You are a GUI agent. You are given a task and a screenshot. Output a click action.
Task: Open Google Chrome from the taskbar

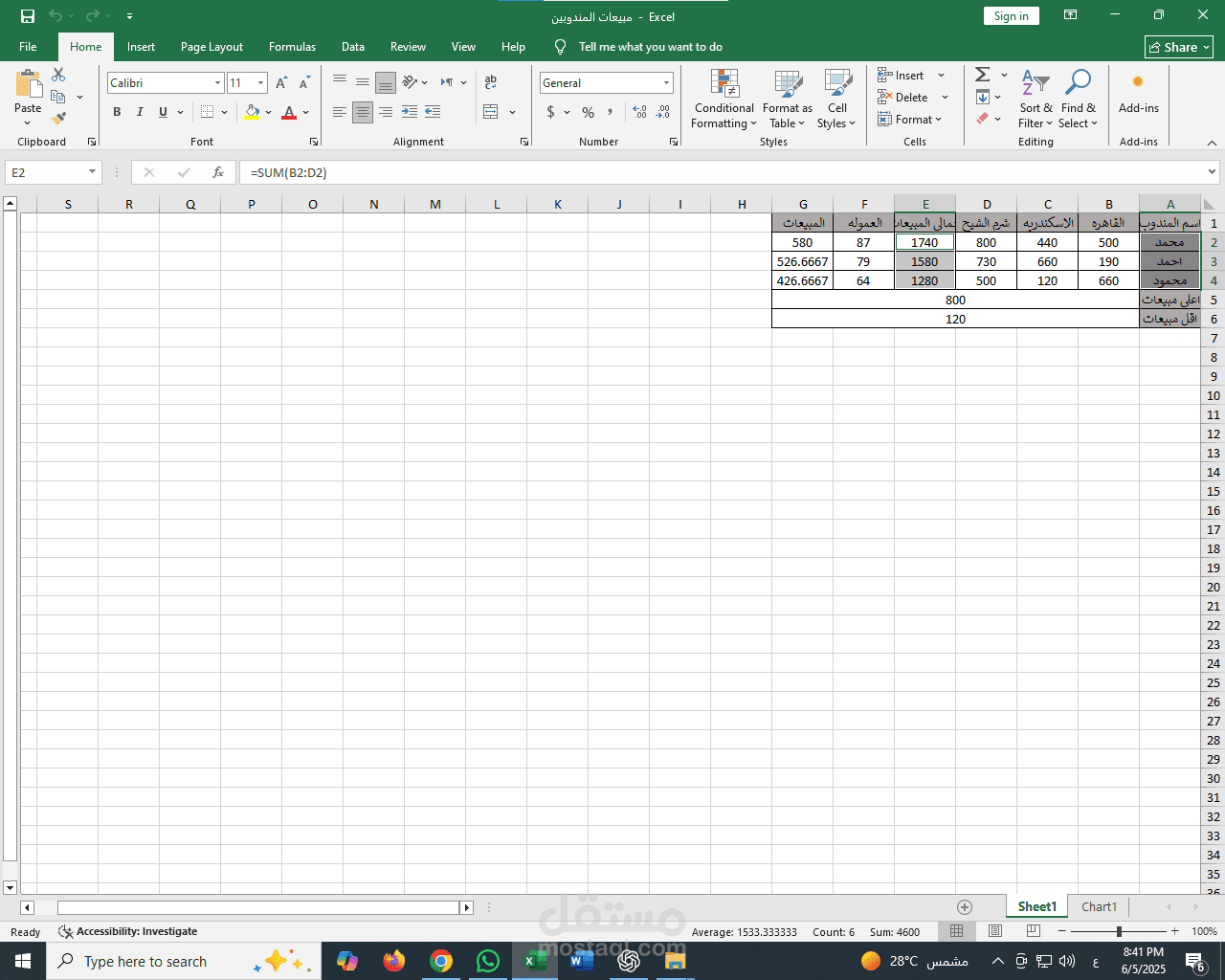pyautogui.click(x=441, y=961)
